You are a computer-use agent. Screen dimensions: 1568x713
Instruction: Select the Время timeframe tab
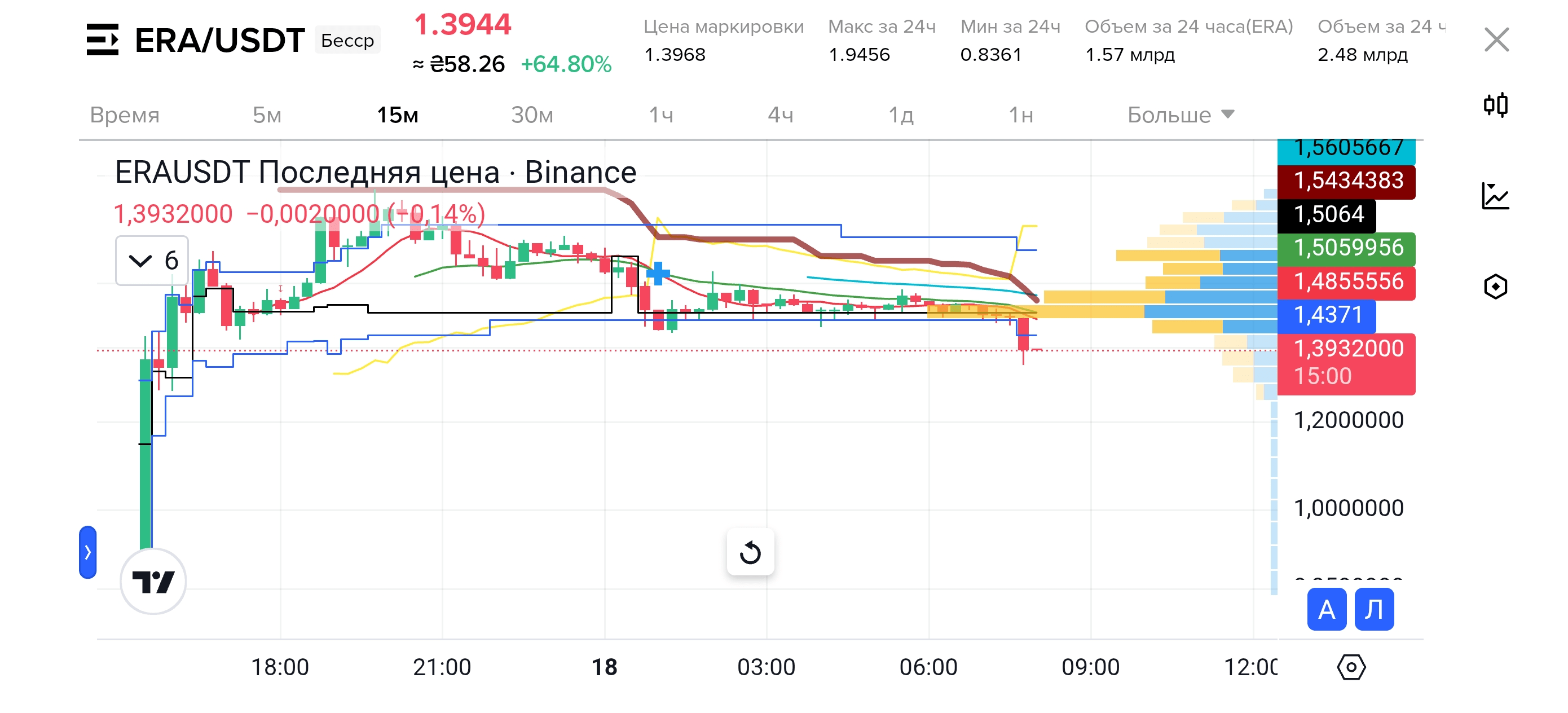tap(125, 115)
